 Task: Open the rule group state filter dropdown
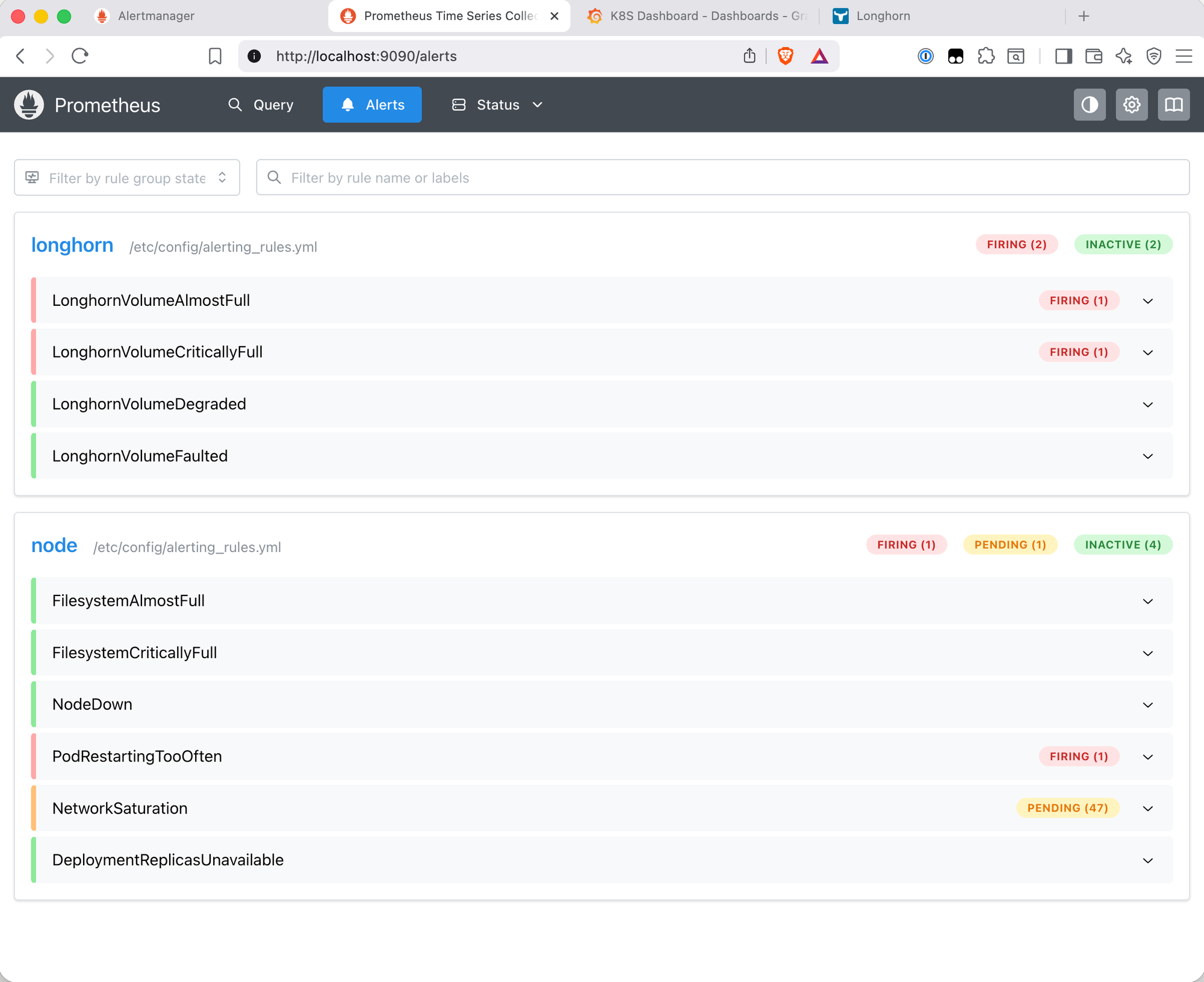point(127,178)
